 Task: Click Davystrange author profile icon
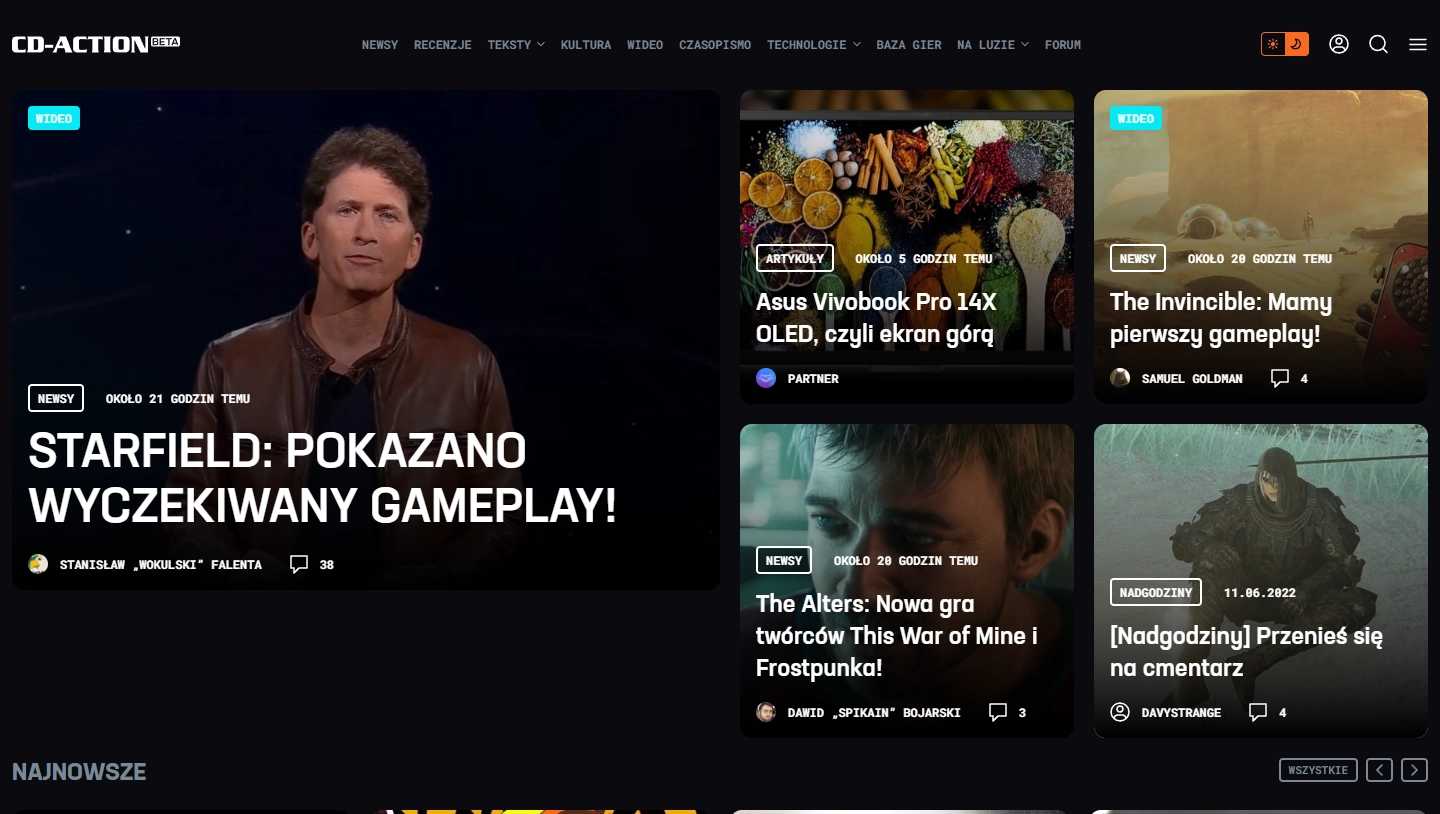(x=1120, y=712)
